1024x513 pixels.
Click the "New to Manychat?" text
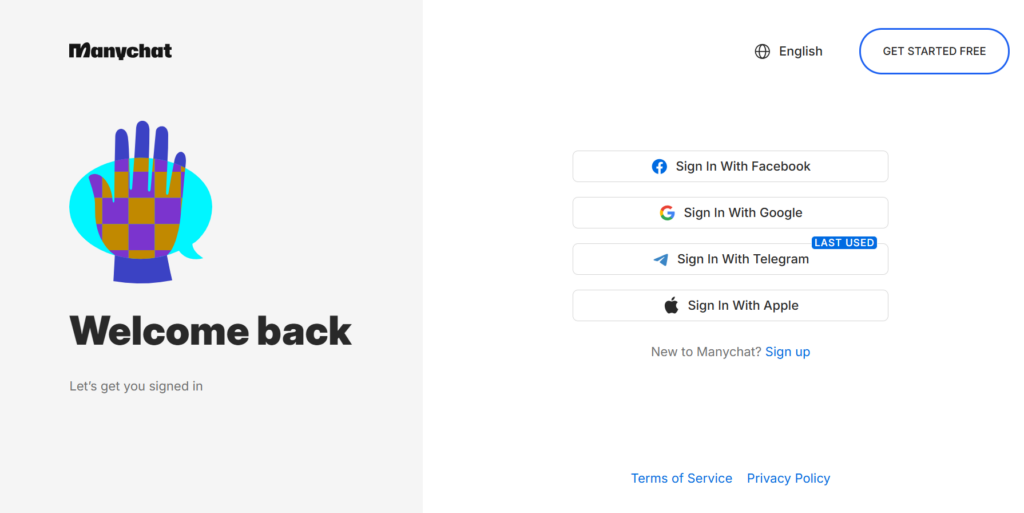(x=706, y=352)
